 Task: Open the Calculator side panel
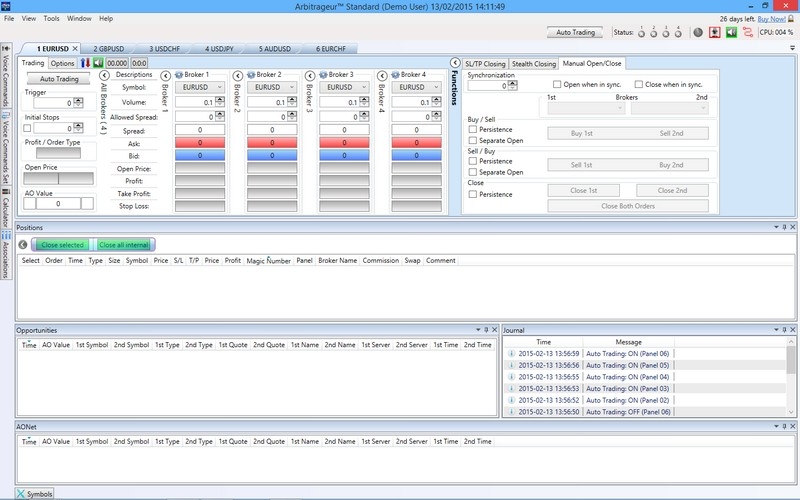tap(6, 208)
